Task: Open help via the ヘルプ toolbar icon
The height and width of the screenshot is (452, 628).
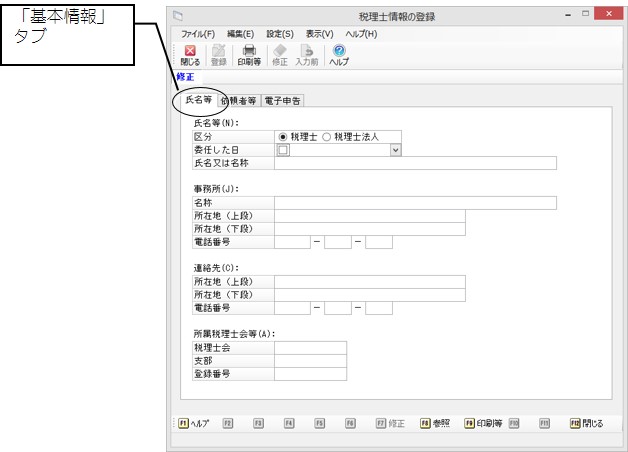Action: point(339,54)
